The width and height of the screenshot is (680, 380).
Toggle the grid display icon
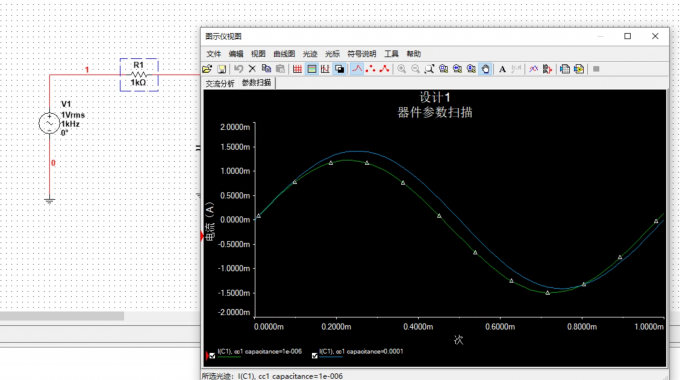297,69
